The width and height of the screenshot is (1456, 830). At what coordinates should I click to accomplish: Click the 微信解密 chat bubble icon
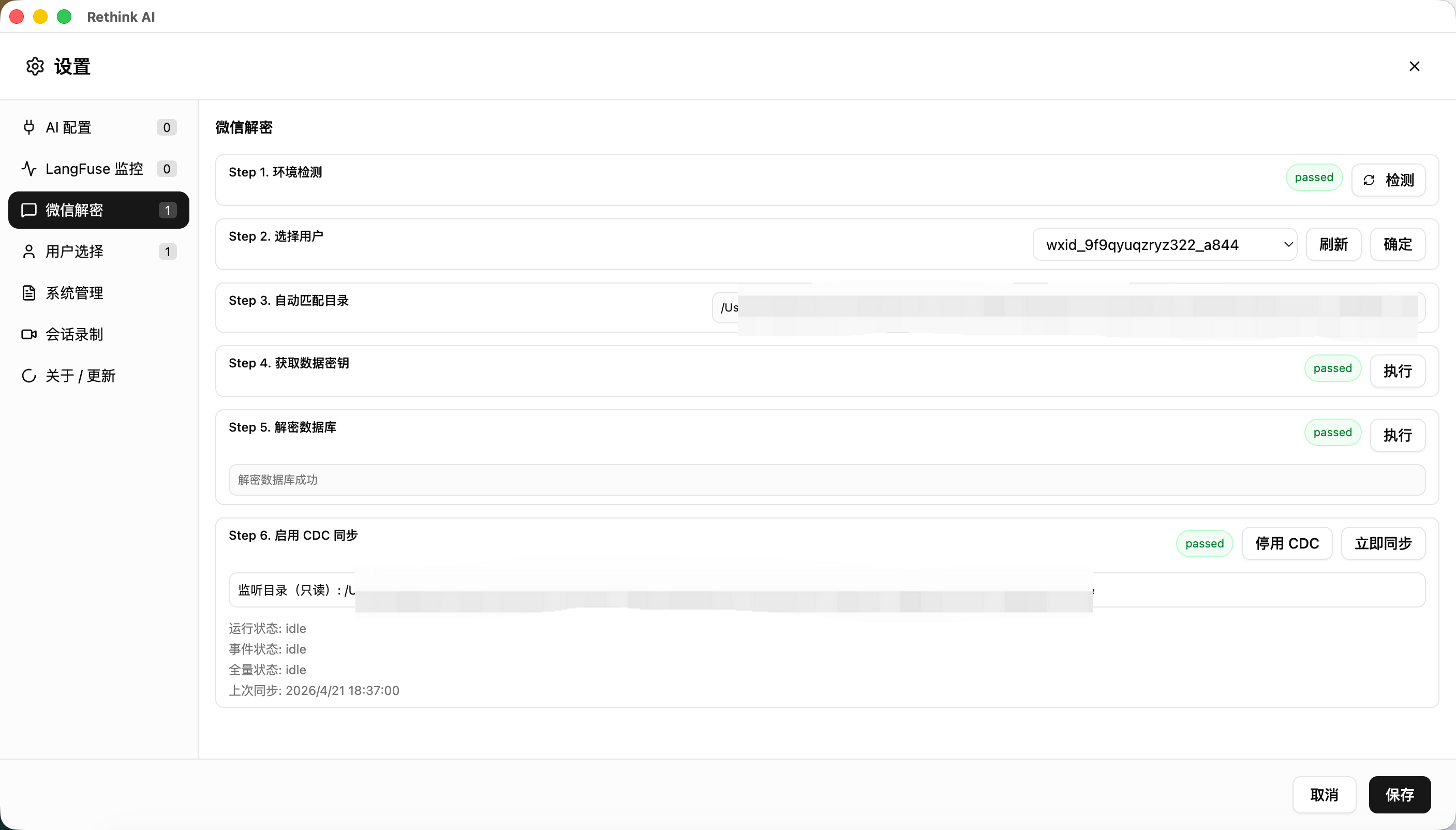coord(28,211)
